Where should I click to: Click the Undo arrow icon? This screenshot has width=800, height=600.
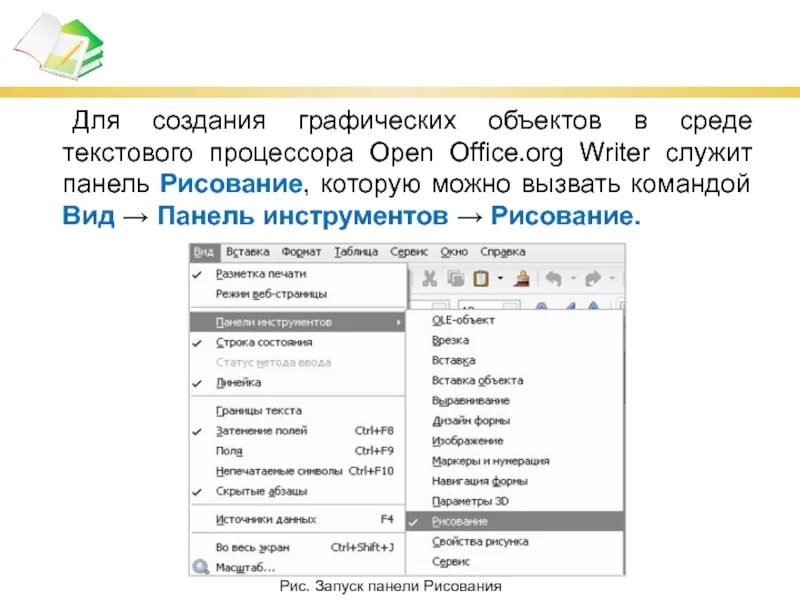[554, 279]
